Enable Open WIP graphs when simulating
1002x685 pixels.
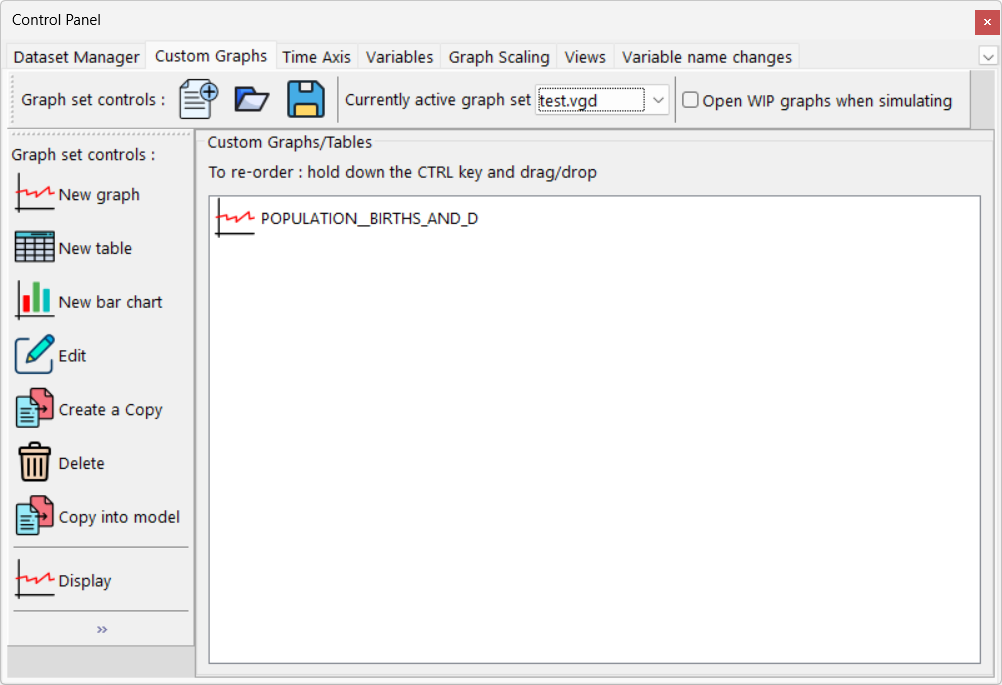pyautogui.click(x=690, y=100)
